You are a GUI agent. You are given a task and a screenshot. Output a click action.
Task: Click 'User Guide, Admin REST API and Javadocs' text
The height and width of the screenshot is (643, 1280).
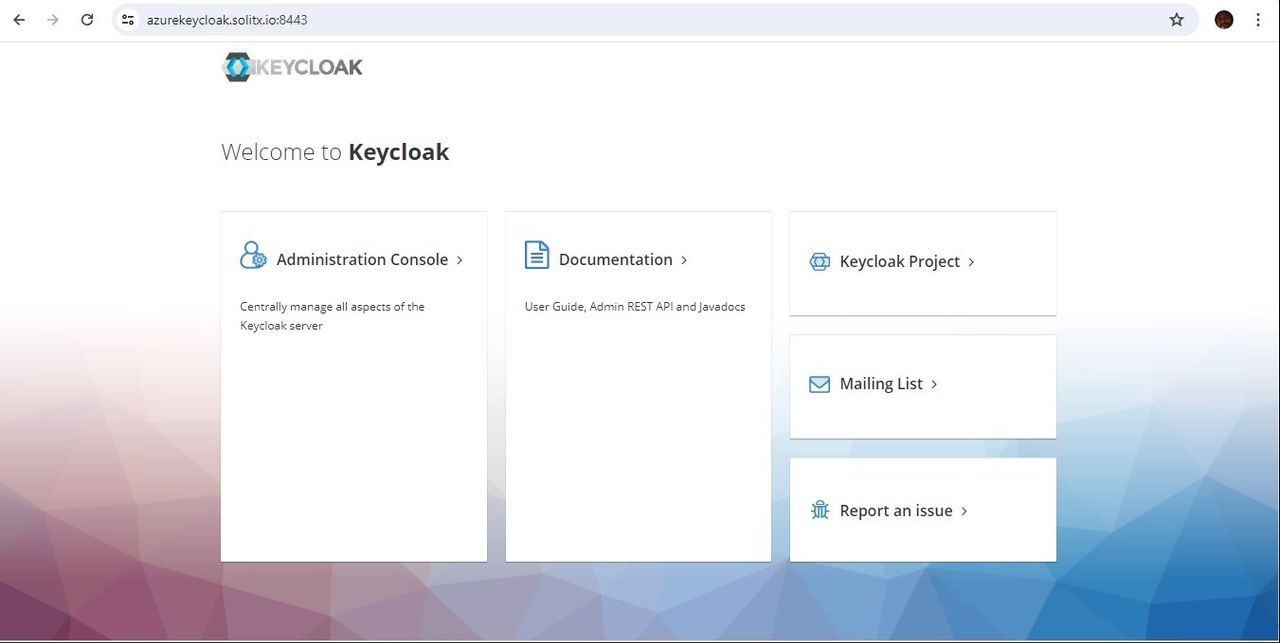pos(635,307)
